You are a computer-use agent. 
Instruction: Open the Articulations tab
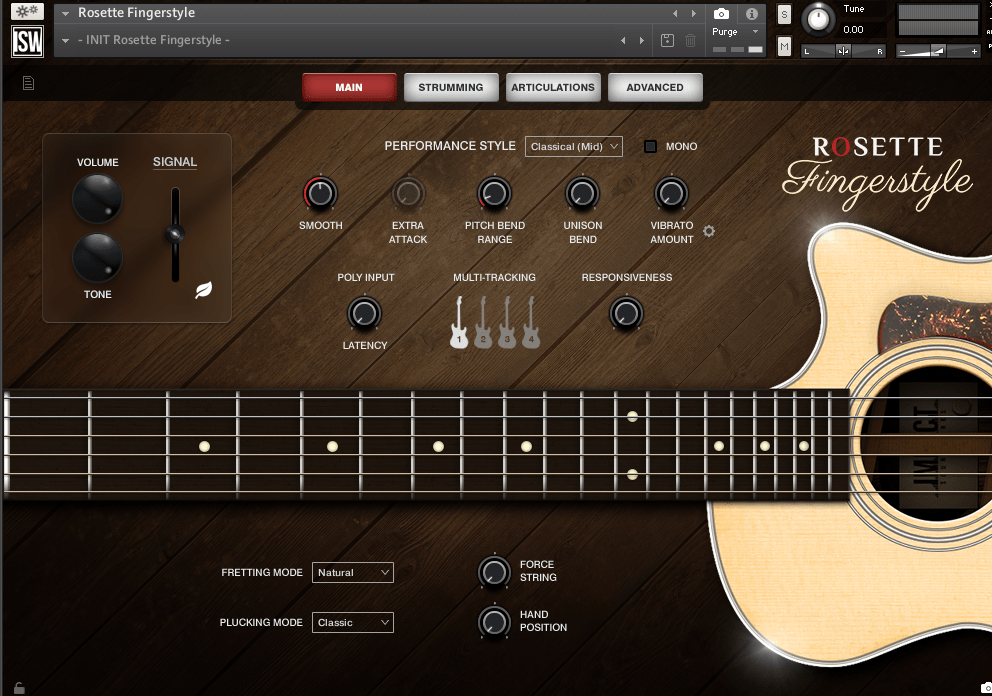pos(553,87)
